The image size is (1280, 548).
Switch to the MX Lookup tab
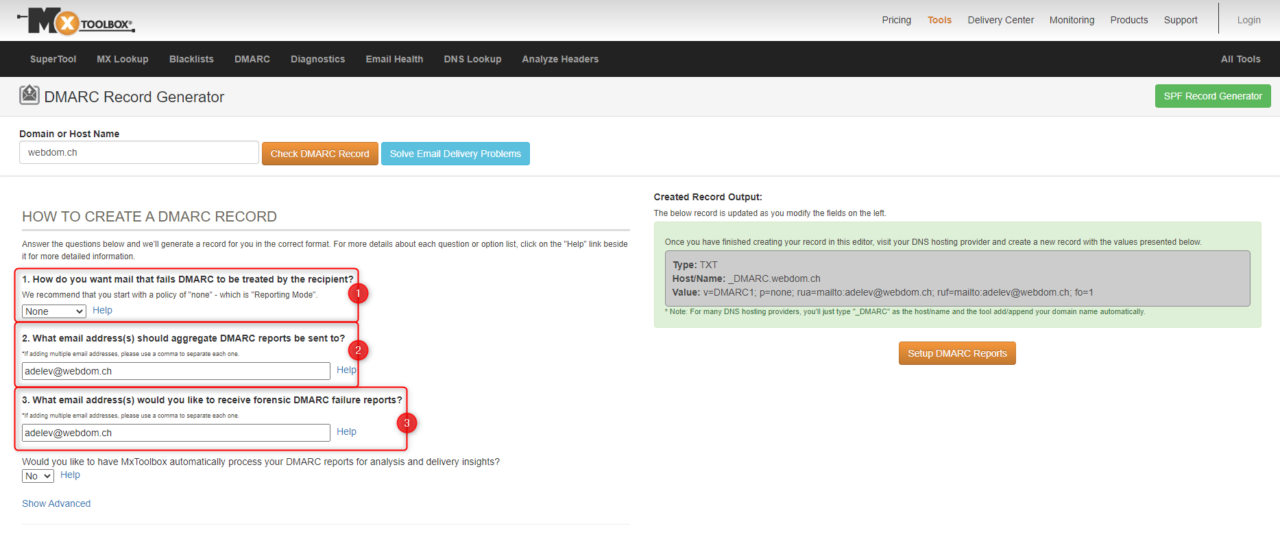coord(122,59)
